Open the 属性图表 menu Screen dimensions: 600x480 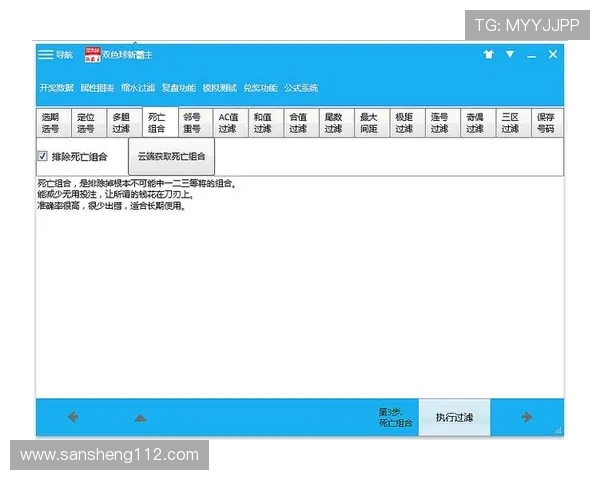click(x=97, y=88)
